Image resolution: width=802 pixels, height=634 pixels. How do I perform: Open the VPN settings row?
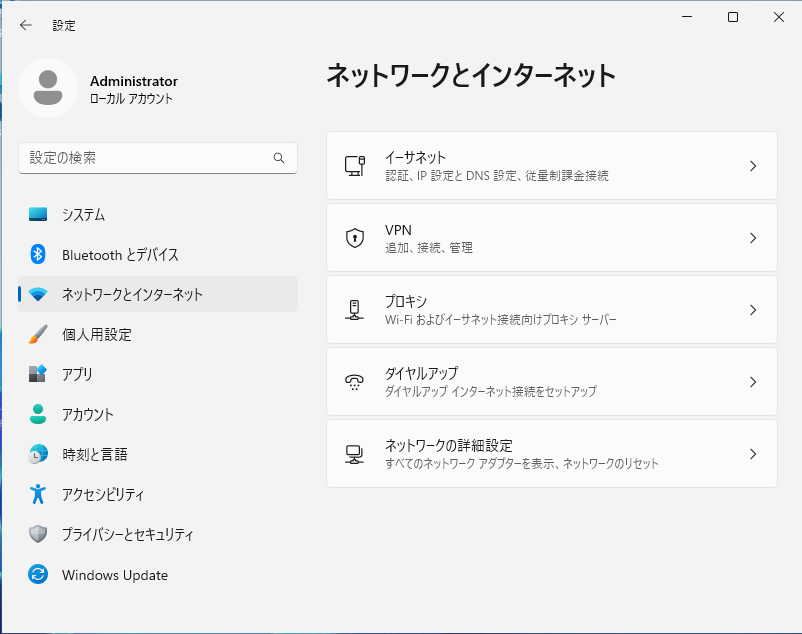[x=552, y=238]
